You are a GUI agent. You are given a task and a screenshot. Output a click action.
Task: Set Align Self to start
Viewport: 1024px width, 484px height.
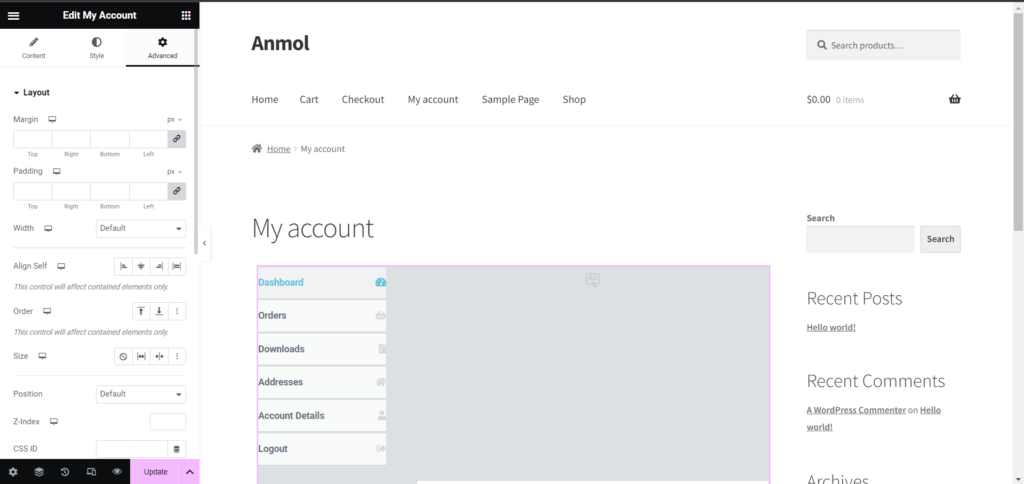[123, 266]
